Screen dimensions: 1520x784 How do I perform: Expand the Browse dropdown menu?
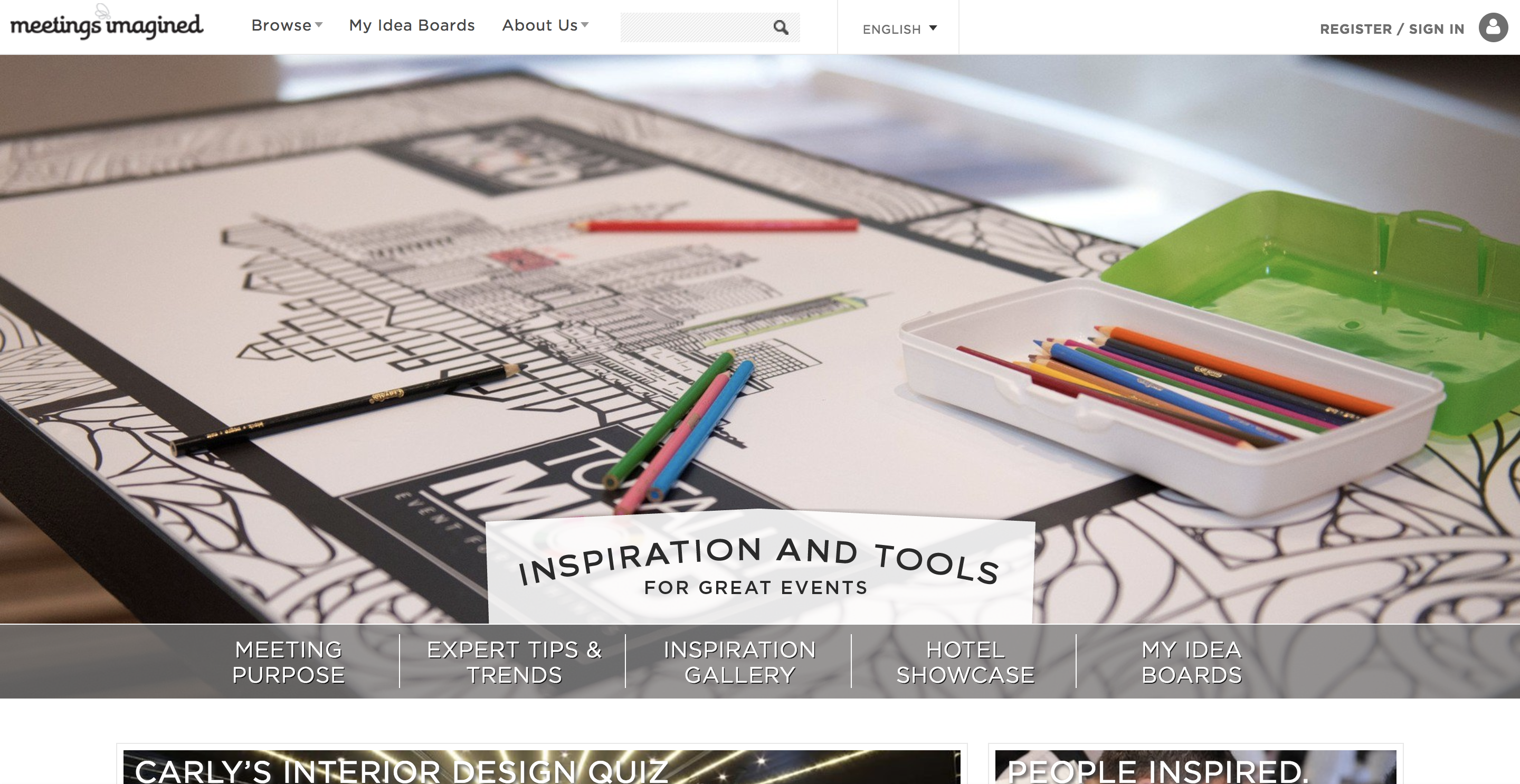[x=287, y=25]
